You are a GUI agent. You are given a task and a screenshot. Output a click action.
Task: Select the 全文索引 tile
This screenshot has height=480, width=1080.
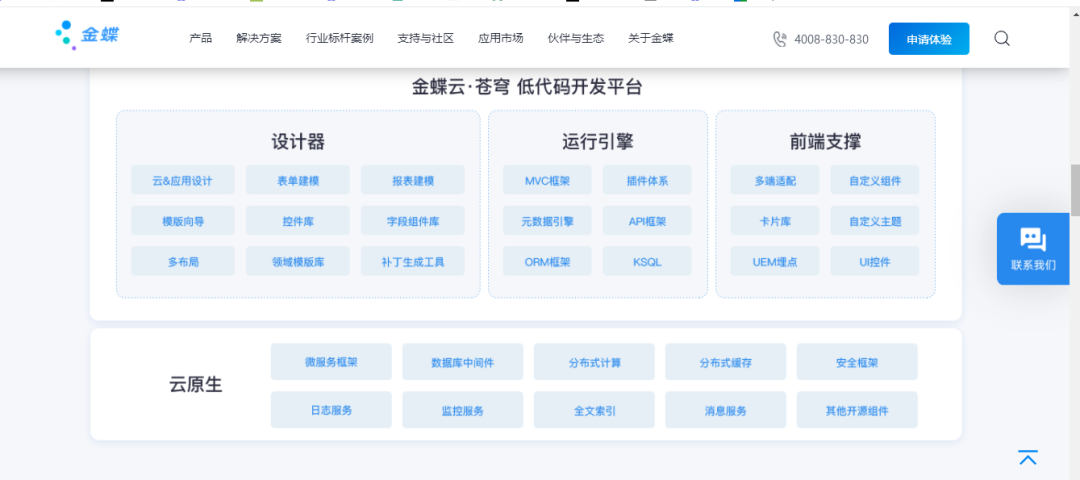[594, 410]
